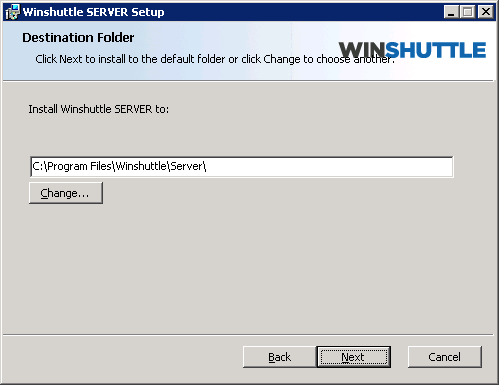Screen dimensions: 499x386
Task: Click the Destination Folder heading
Action: 78,38
